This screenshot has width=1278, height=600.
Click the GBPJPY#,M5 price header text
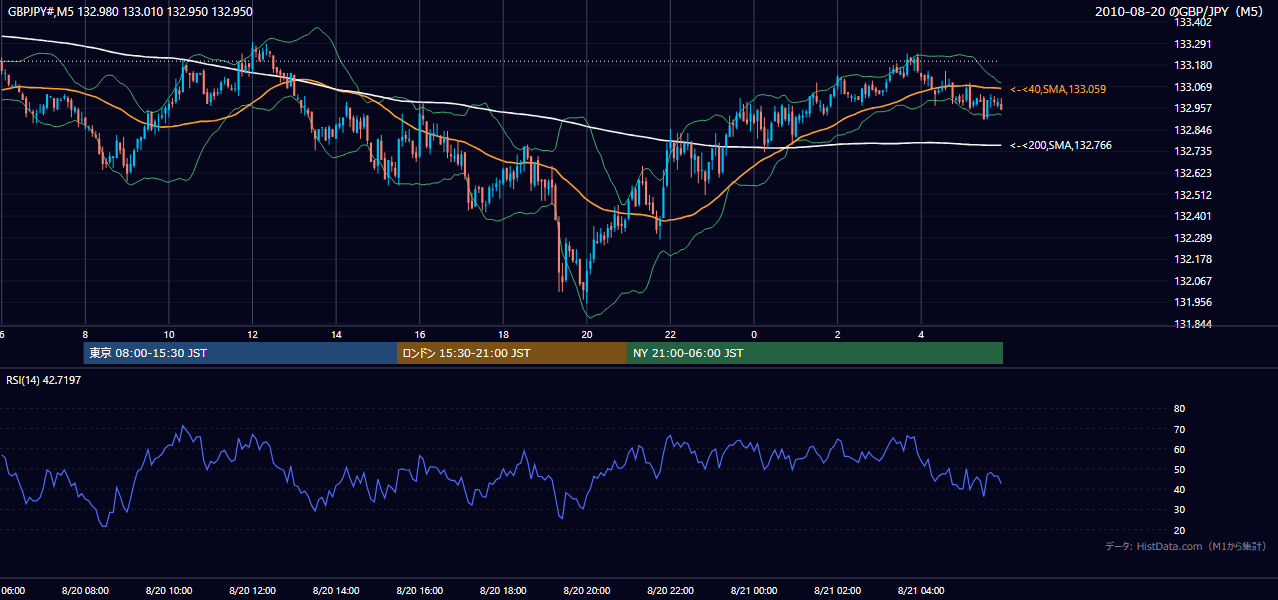click(x=130, y=12)
